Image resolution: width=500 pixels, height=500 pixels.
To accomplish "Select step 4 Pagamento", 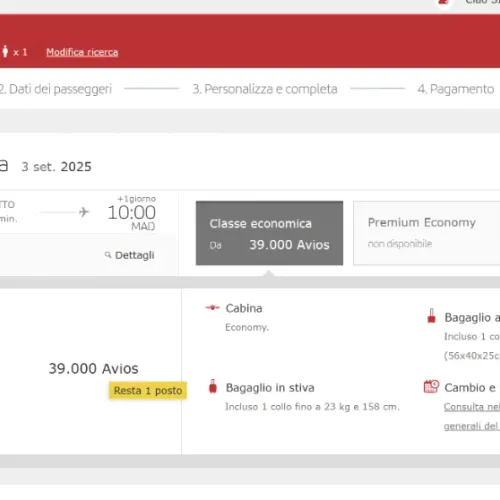I will point(456,89).
